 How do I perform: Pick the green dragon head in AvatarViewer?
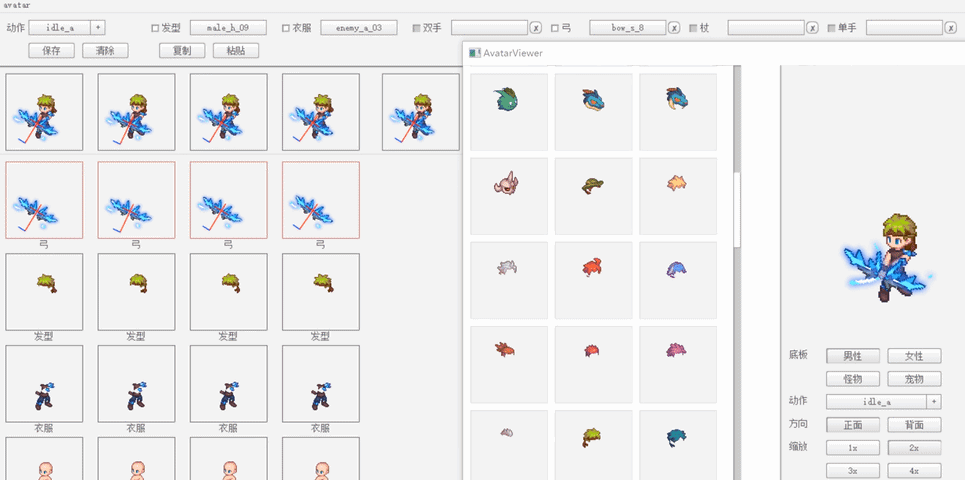click(509, 112)
